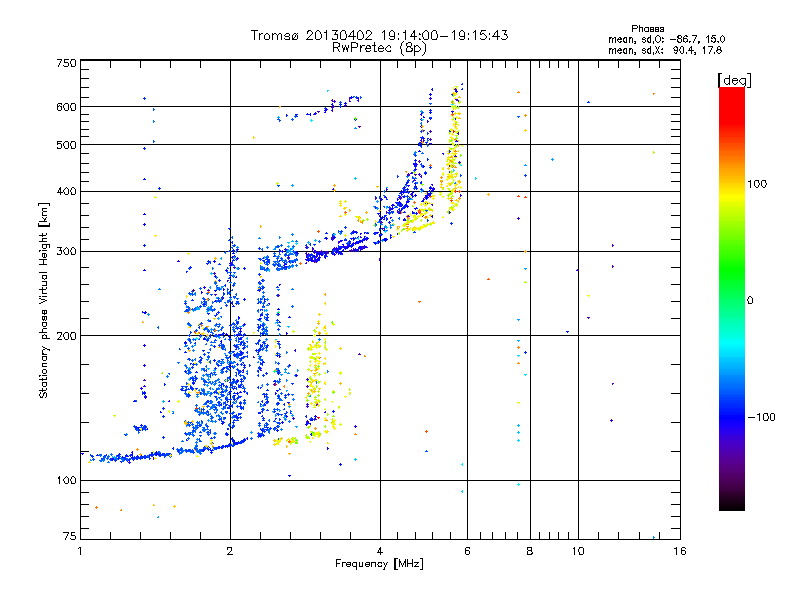Click the '[deg]' colorbar unit label
800x600 pixels.
tap(734, 80)
